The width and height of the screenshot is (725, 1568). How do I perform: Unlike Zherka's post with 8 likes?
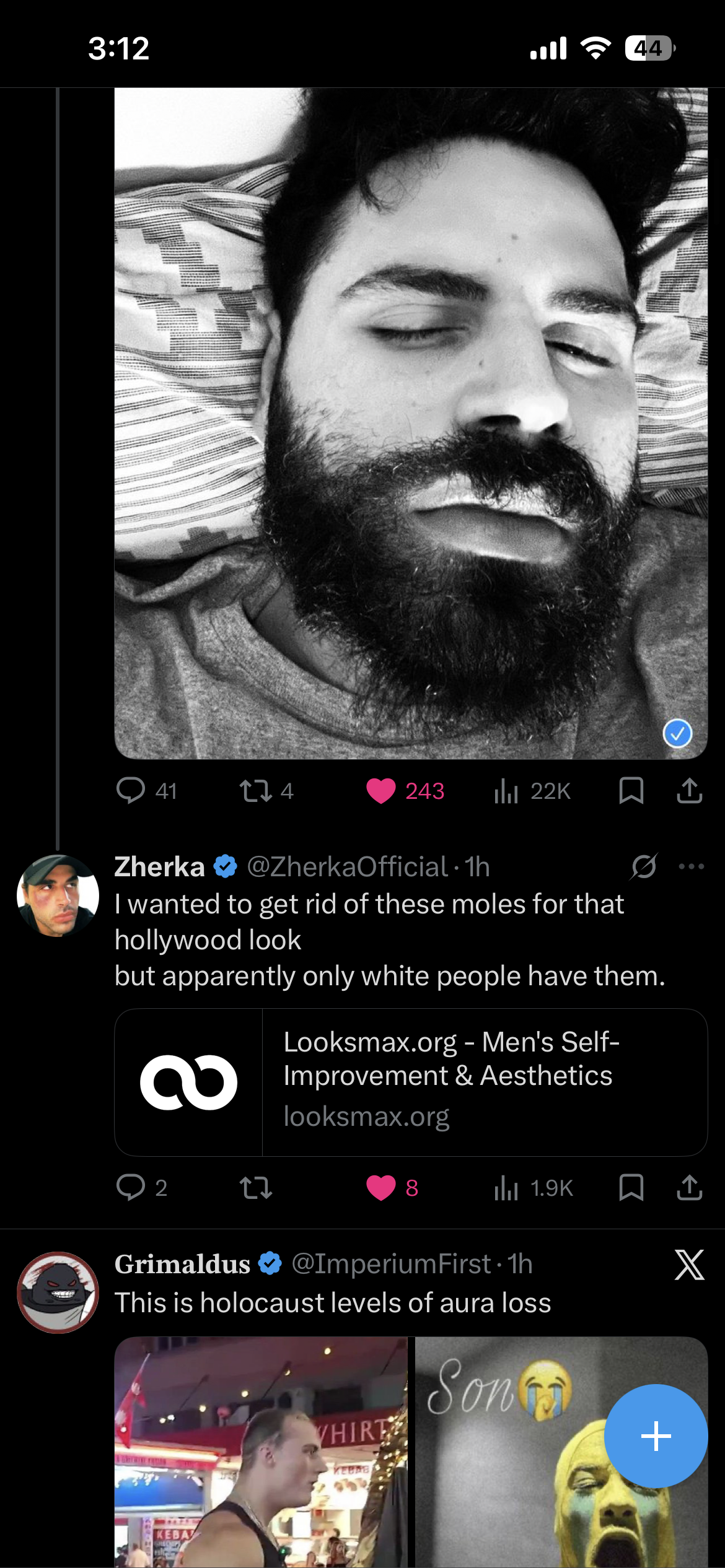click(380, 1188)
